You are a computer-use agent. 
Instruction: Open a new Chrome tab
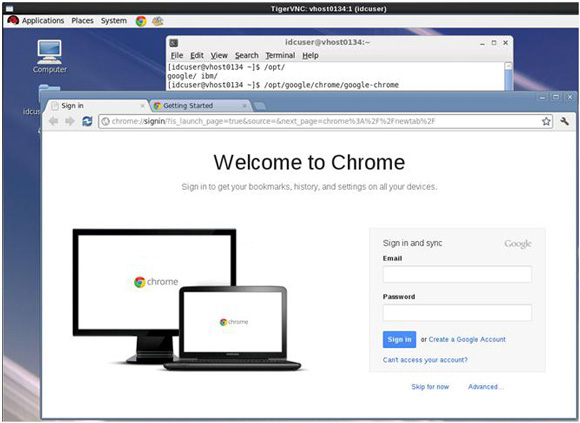click(x=260, y=106)
